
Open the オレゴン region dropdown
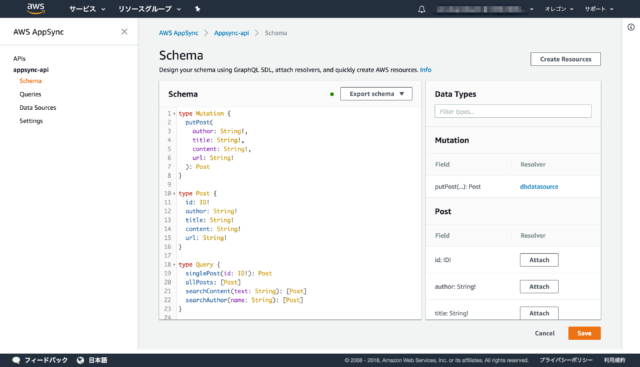[559, 9]
